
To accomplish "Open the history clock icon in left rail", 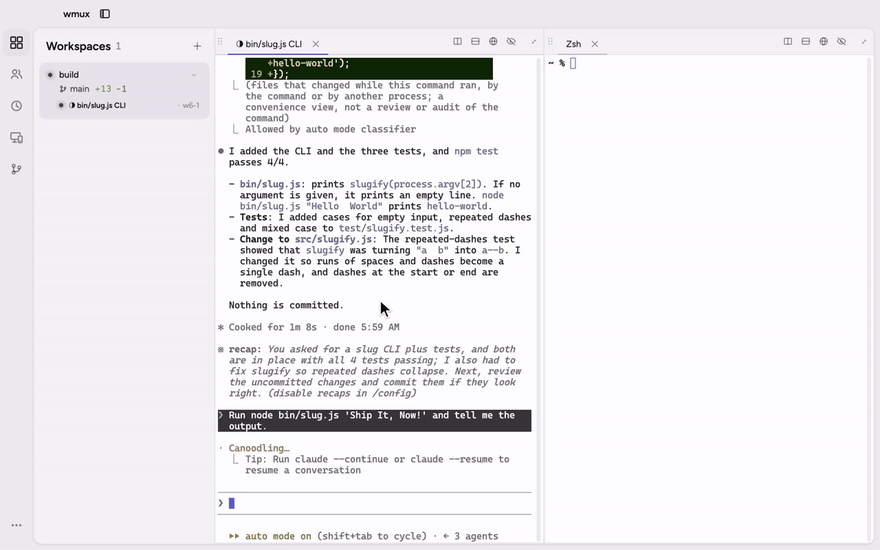I will click(17, 106).
